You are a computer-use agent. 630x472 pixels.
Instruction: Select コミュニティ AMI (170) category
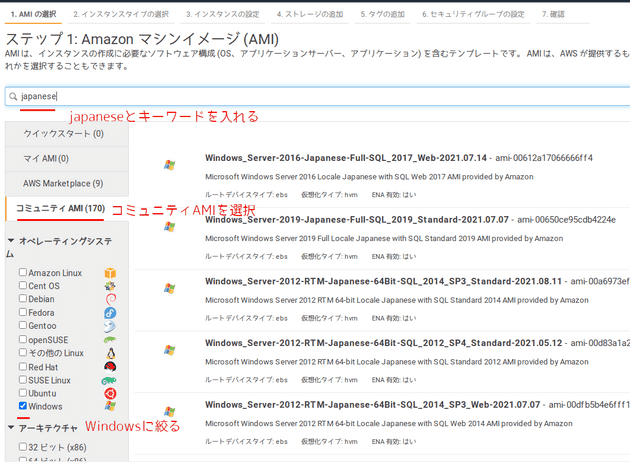coord(67,208)
